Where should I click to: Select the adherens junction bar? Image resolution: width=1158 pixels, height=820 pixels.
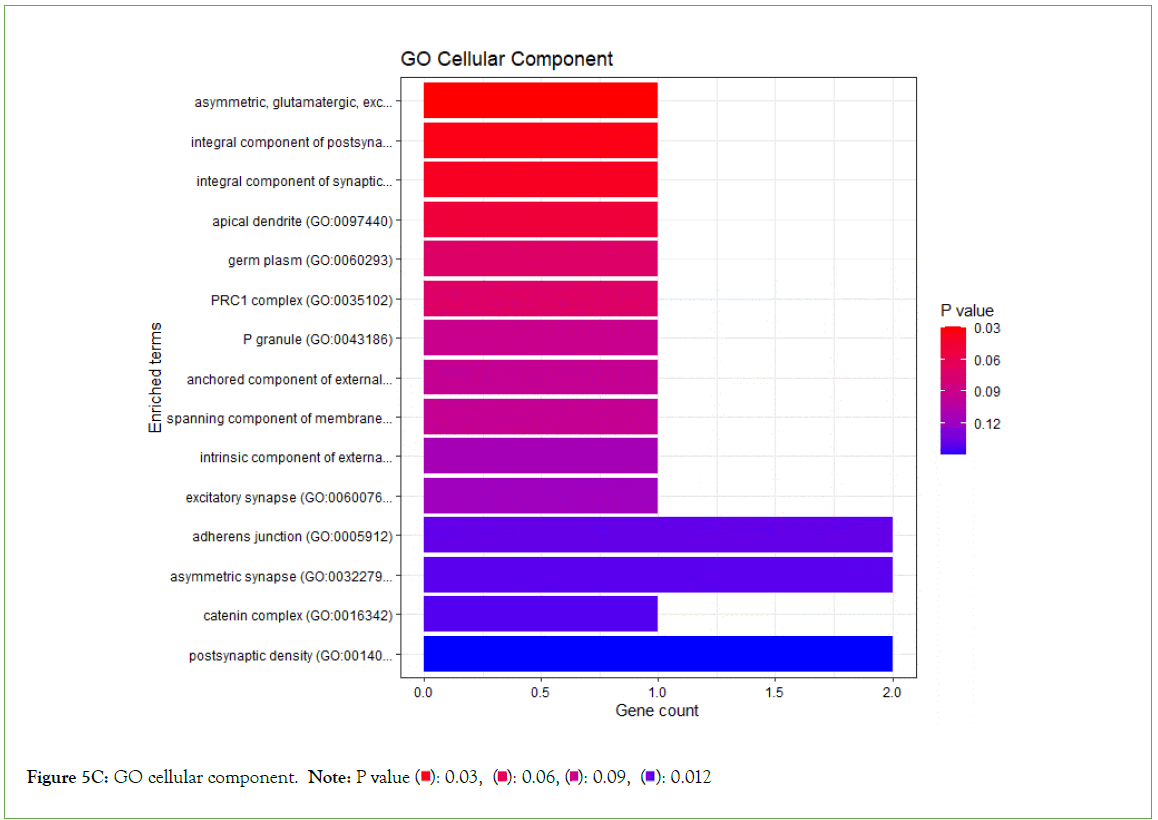tap(657, 536)
